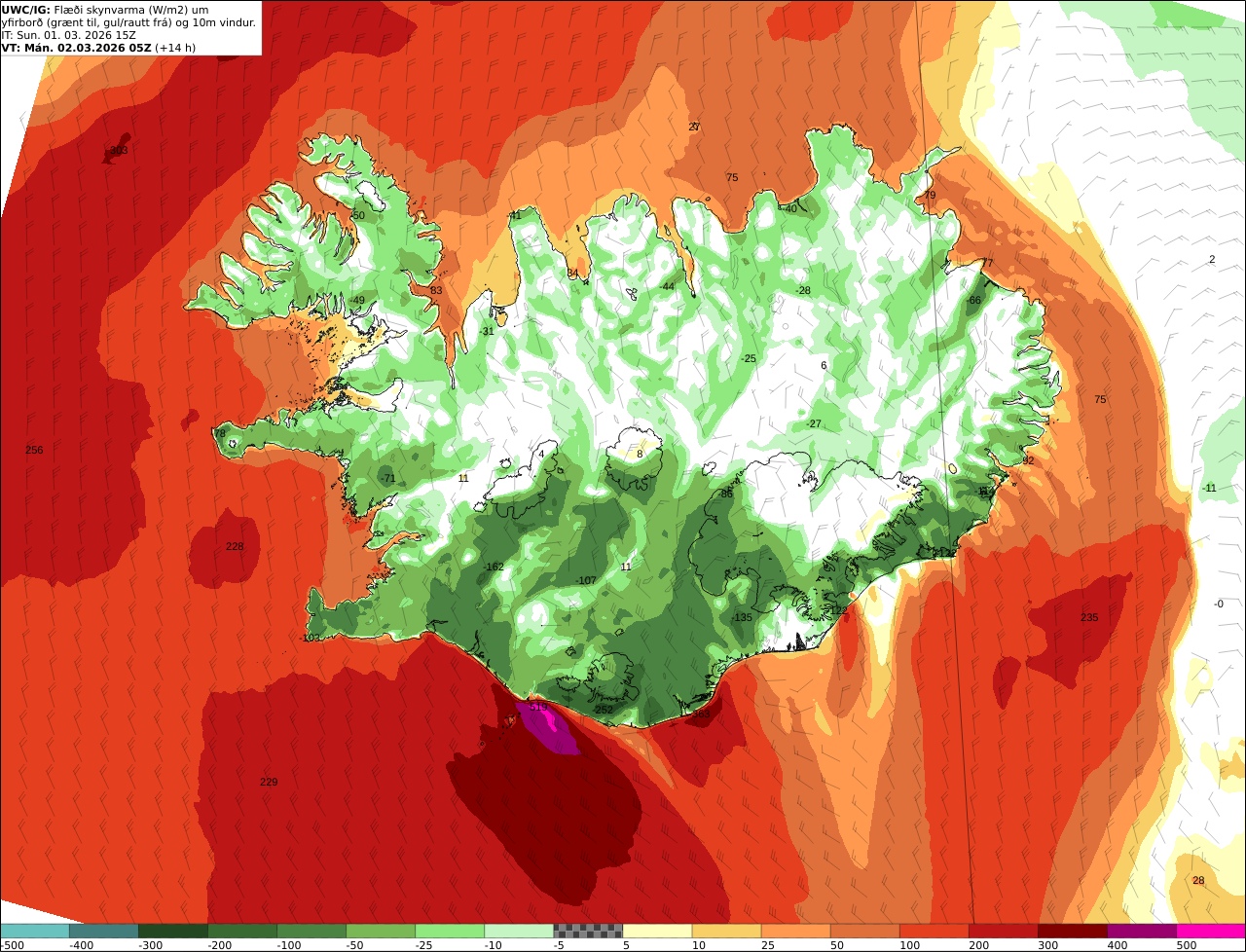Pick the 25 to 50 light orange swatch
Screen dimensions: 1246x952
tap(795, 931)
